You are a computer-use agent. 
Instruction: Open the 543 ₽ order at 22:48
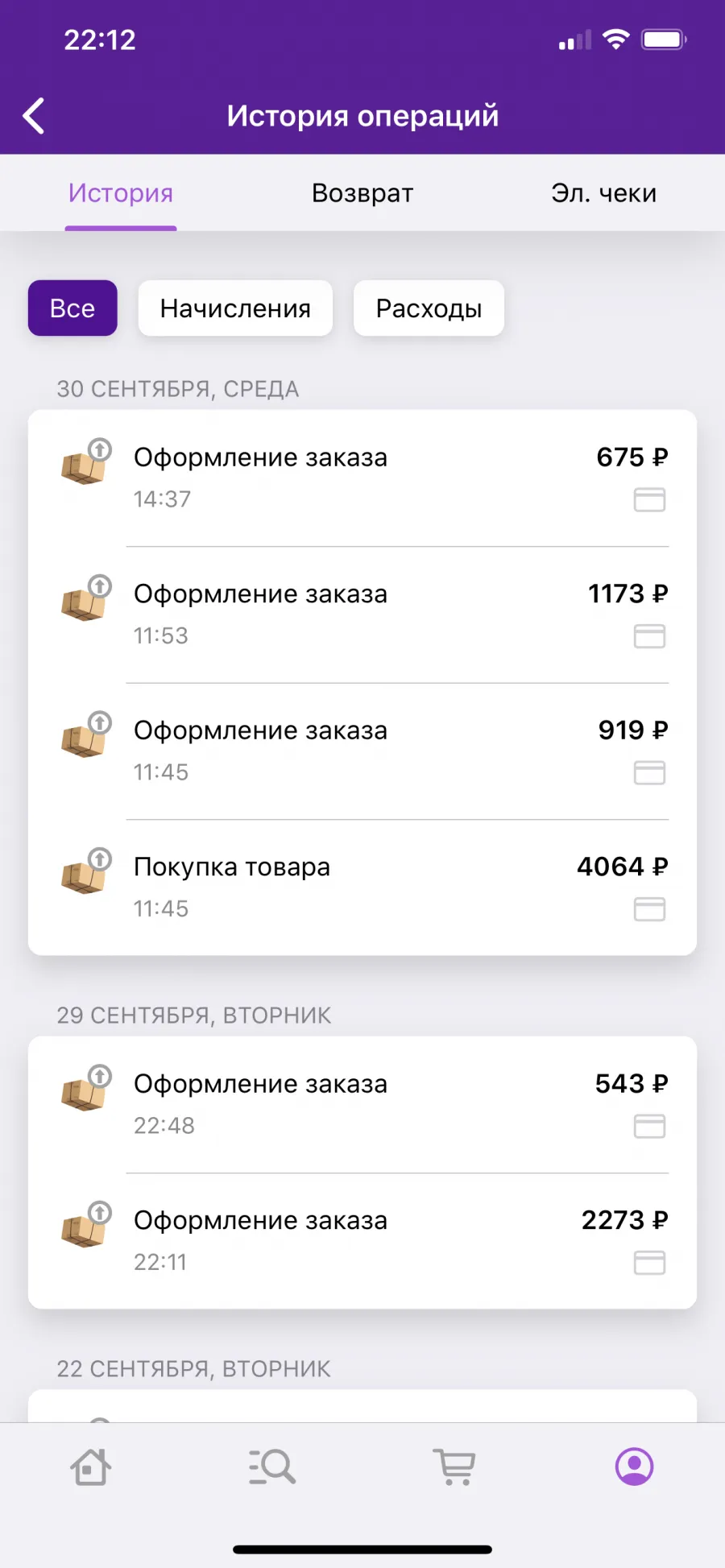362,1105
